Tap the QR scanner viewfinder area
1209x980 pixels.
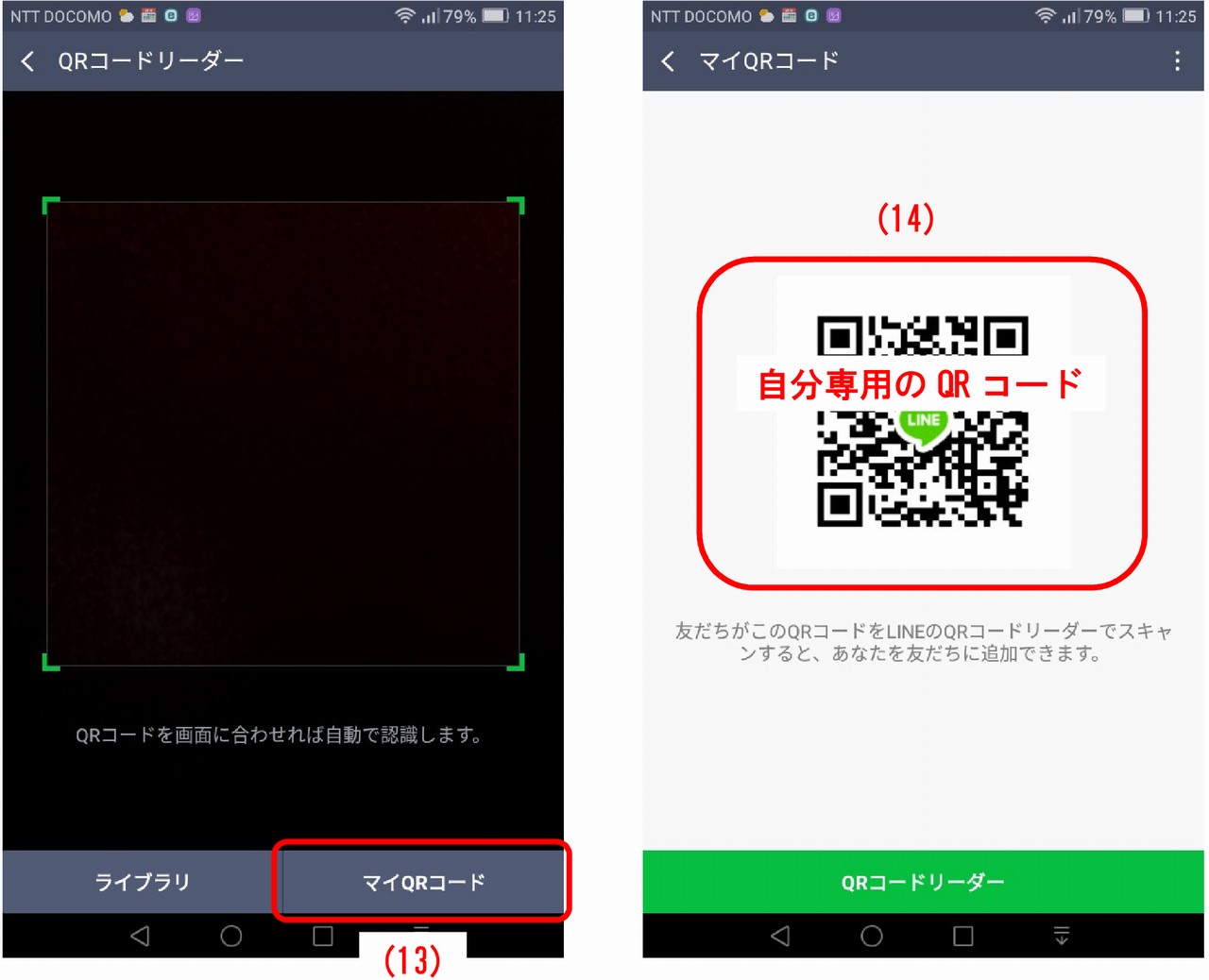[282, 433]
